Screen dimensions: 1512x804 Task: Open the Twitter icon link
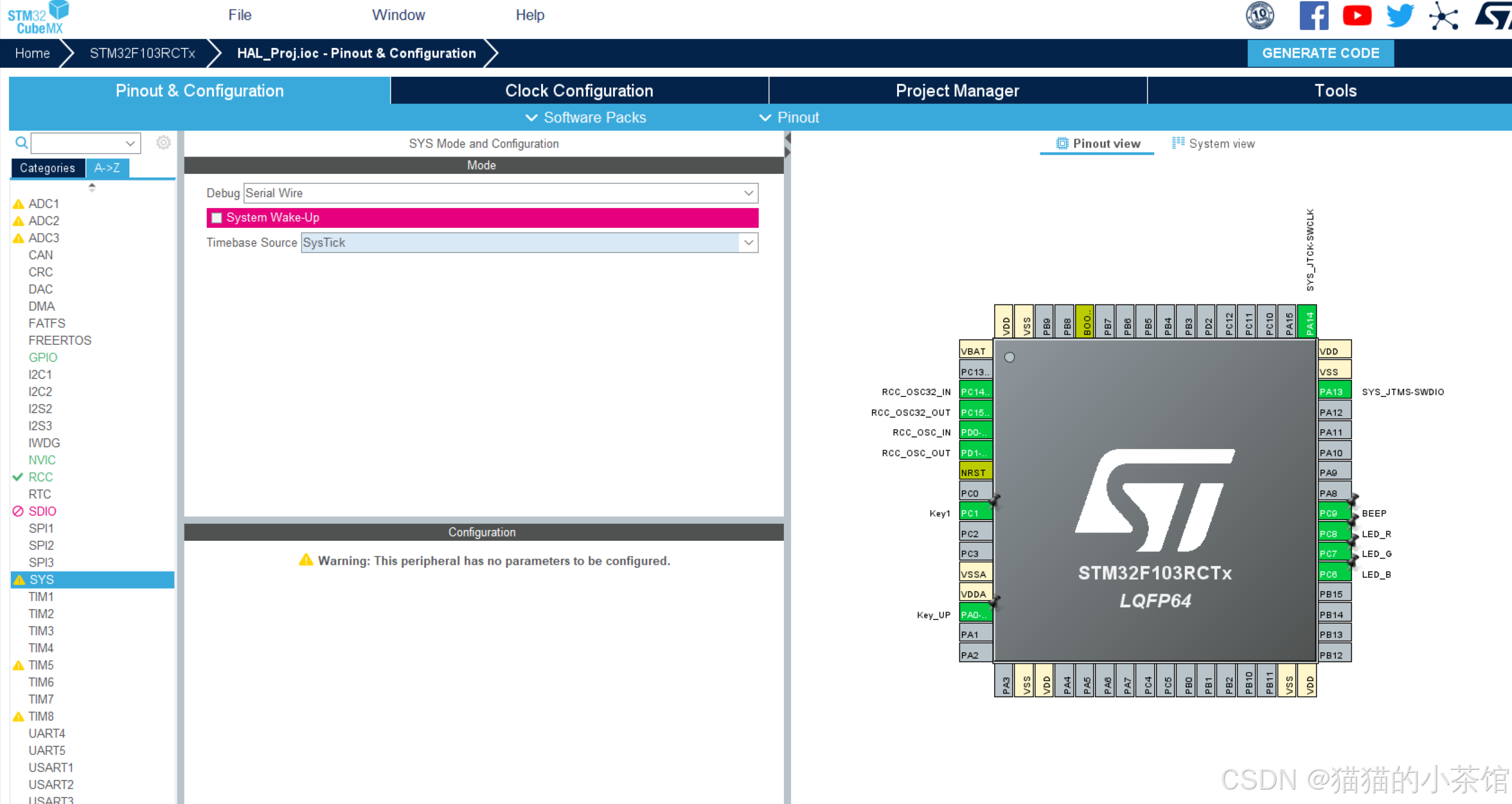[1400, 16]
